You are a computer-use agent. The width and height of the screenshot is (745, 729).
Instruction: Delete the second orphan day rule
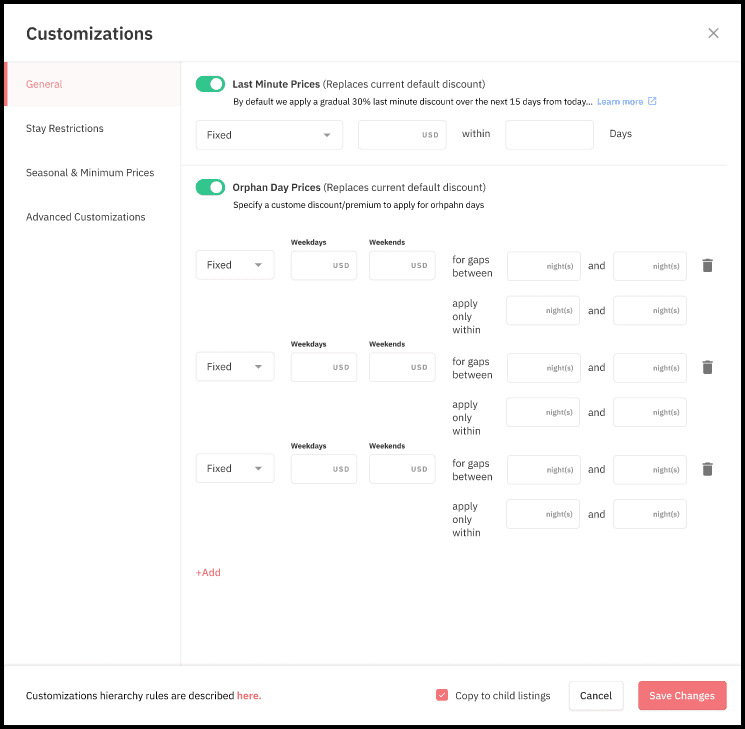707,367
